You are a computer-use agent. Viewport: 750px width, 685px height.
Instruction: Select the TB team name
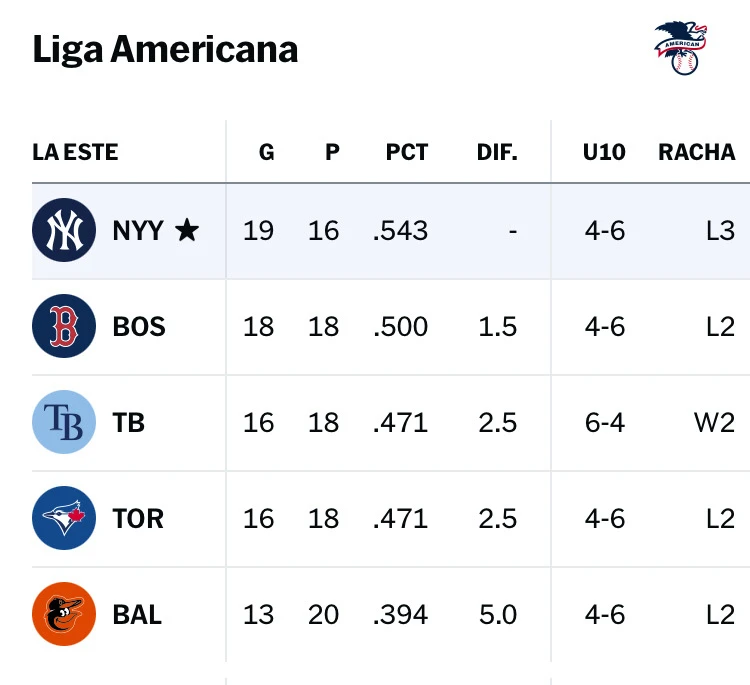129,423
